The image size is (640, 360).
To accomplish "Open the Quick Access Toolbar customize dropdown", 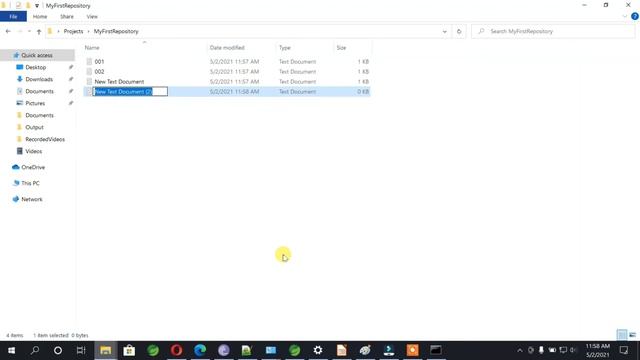I will click(x=37, y=6).
